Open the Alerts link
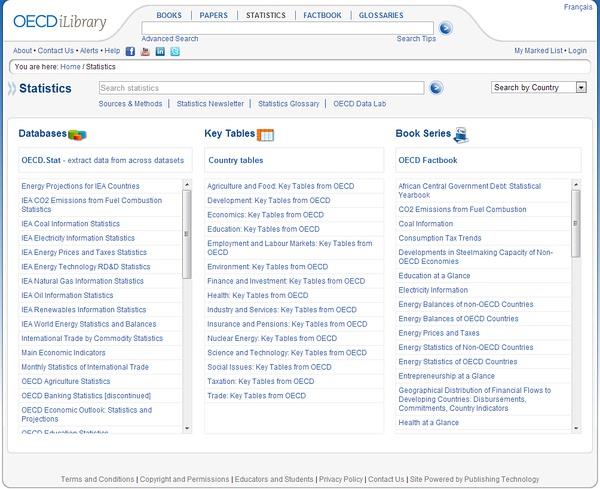 pyautogui.click(x=89, y=51)
